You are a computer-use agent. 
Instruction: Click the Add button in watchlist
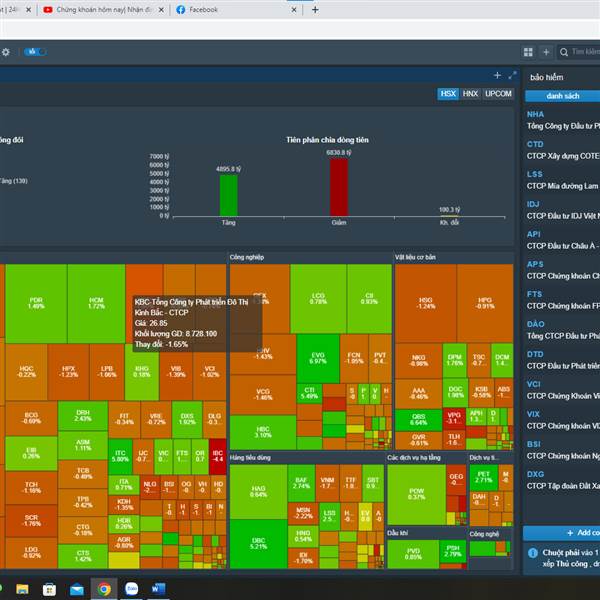[562, 533]
